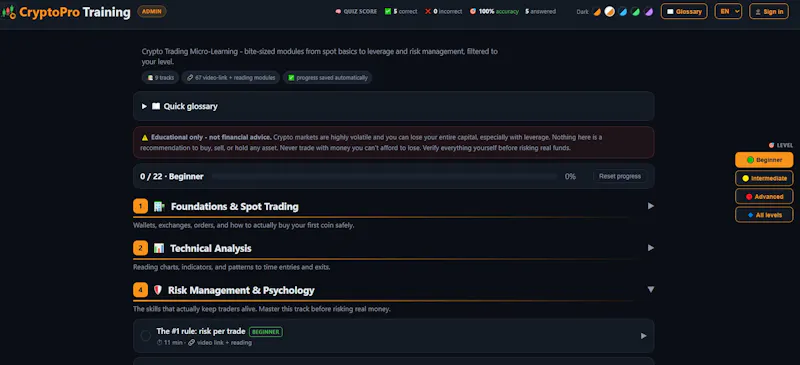This screenshot has width=800, height=365.
Task: Click the orange number 2 track badge
Action: coord(140,248)
